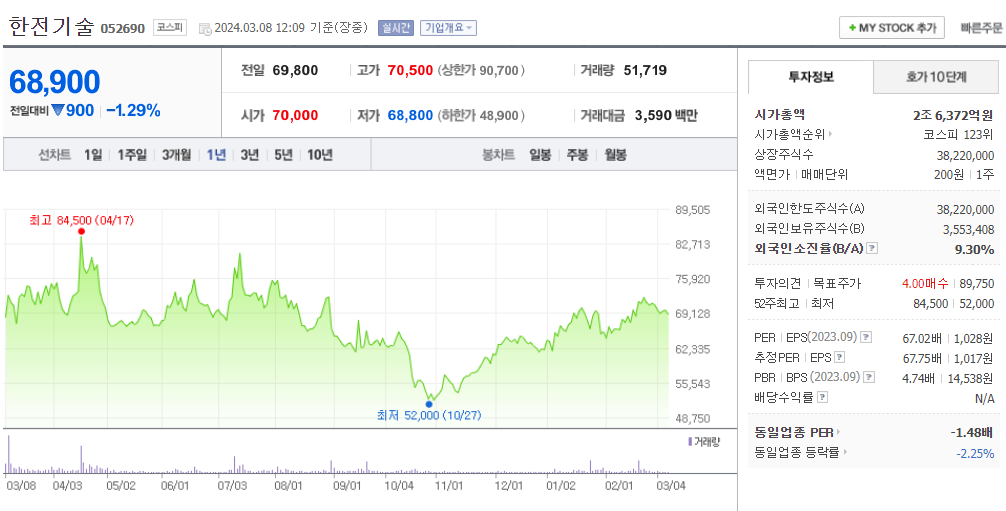This screenshot has height=511, width=1006.
Task: Select the 1주일 line chart period
Action: (132, 155)
